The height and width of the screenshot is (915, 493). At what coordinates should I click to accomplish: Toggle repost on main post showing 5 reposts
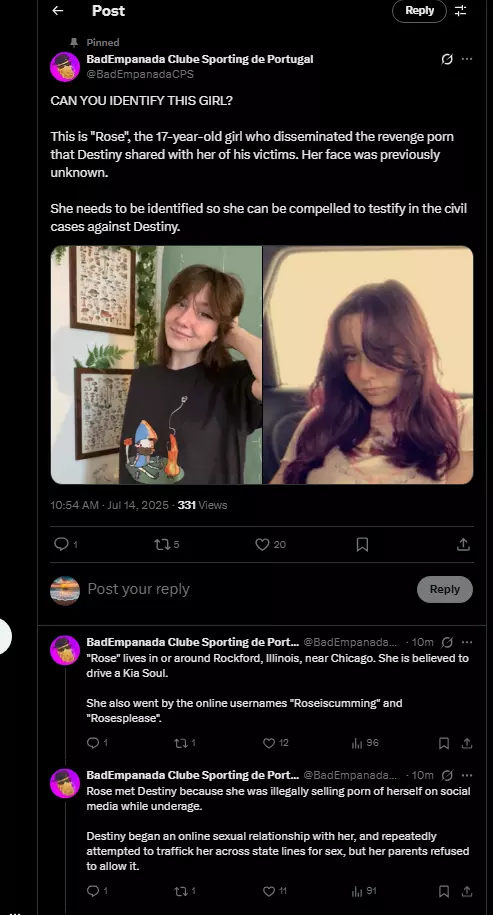[x=162, y=544]
